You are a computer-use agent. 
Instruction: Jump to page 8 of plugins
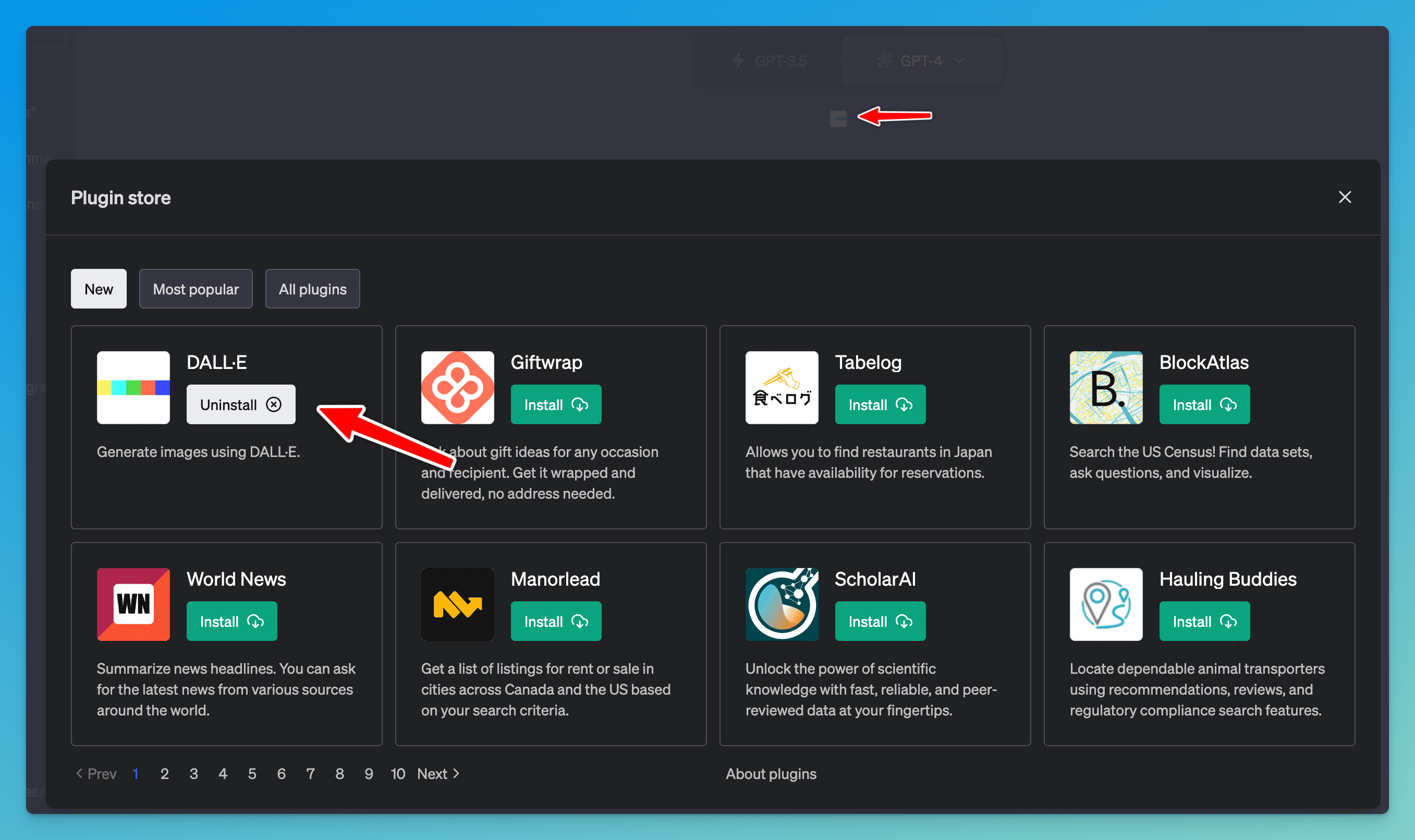pos(340,774)
